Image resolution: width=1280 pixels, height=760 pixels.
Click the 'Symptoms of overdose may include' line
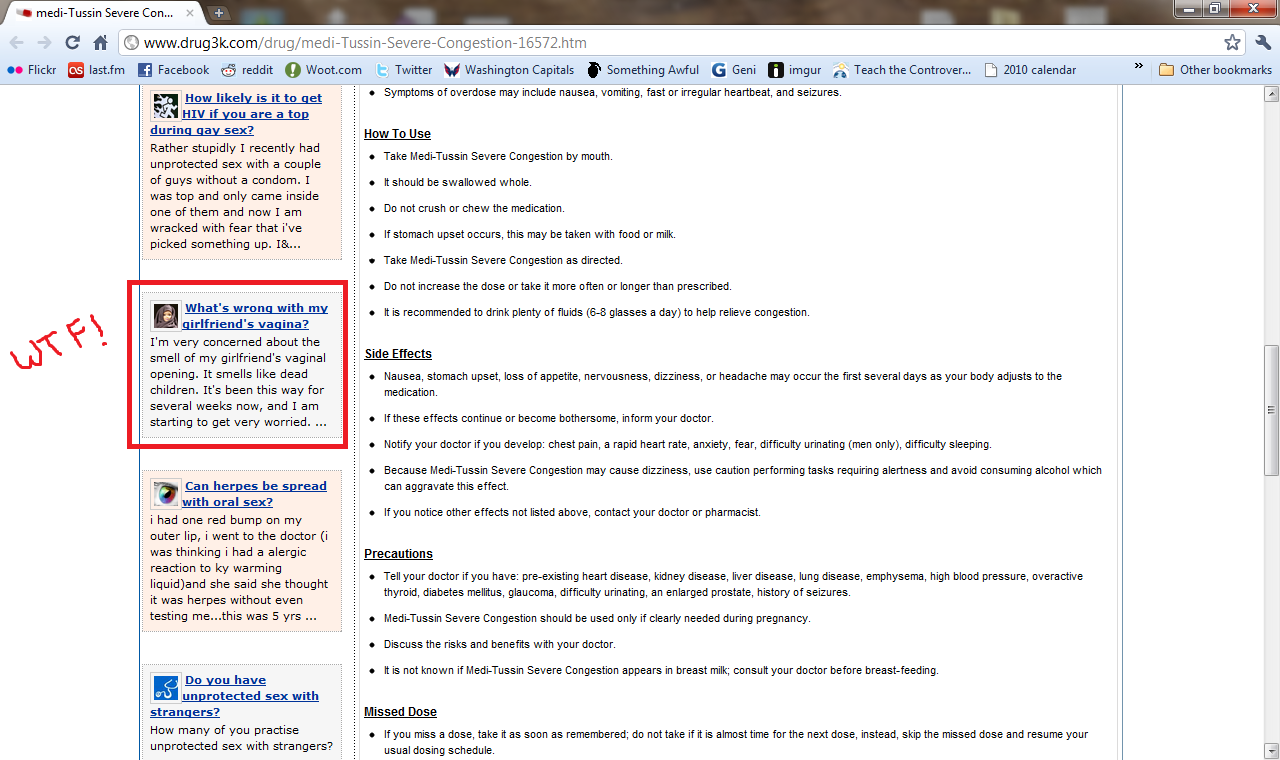613,92
